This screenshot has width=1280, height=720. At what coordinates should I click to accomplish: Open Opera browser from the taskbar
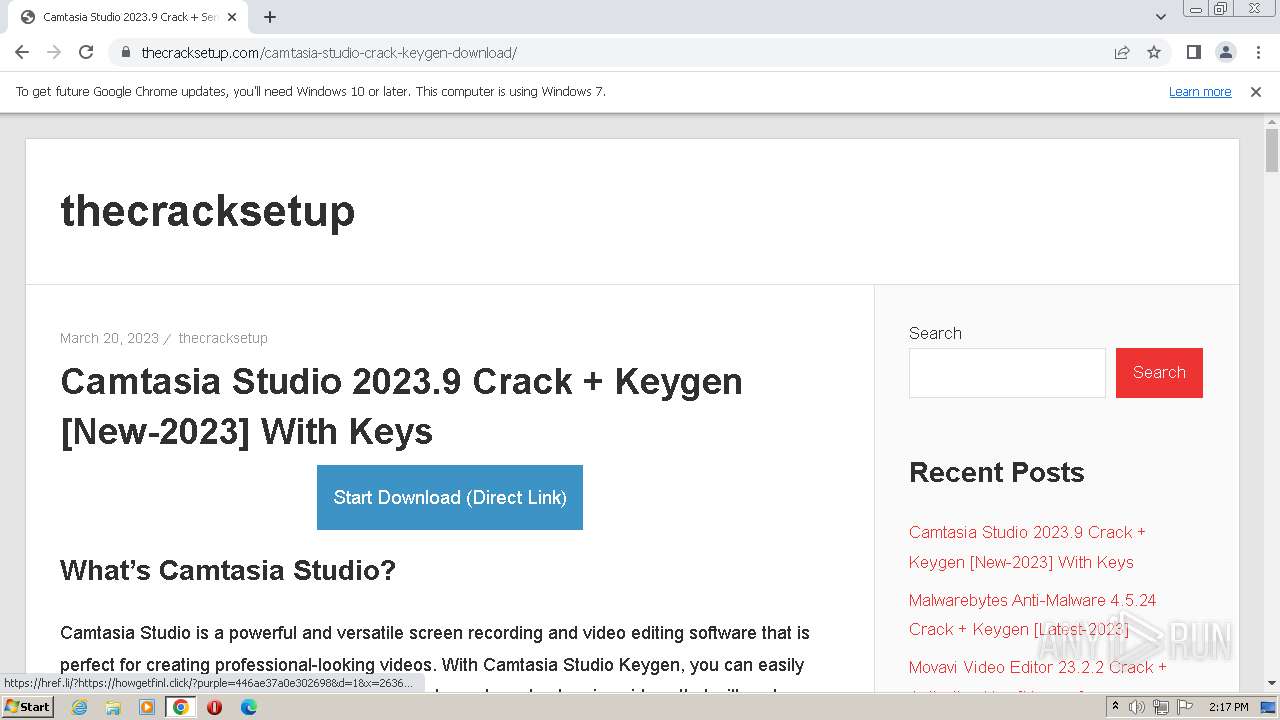(215, 707)
